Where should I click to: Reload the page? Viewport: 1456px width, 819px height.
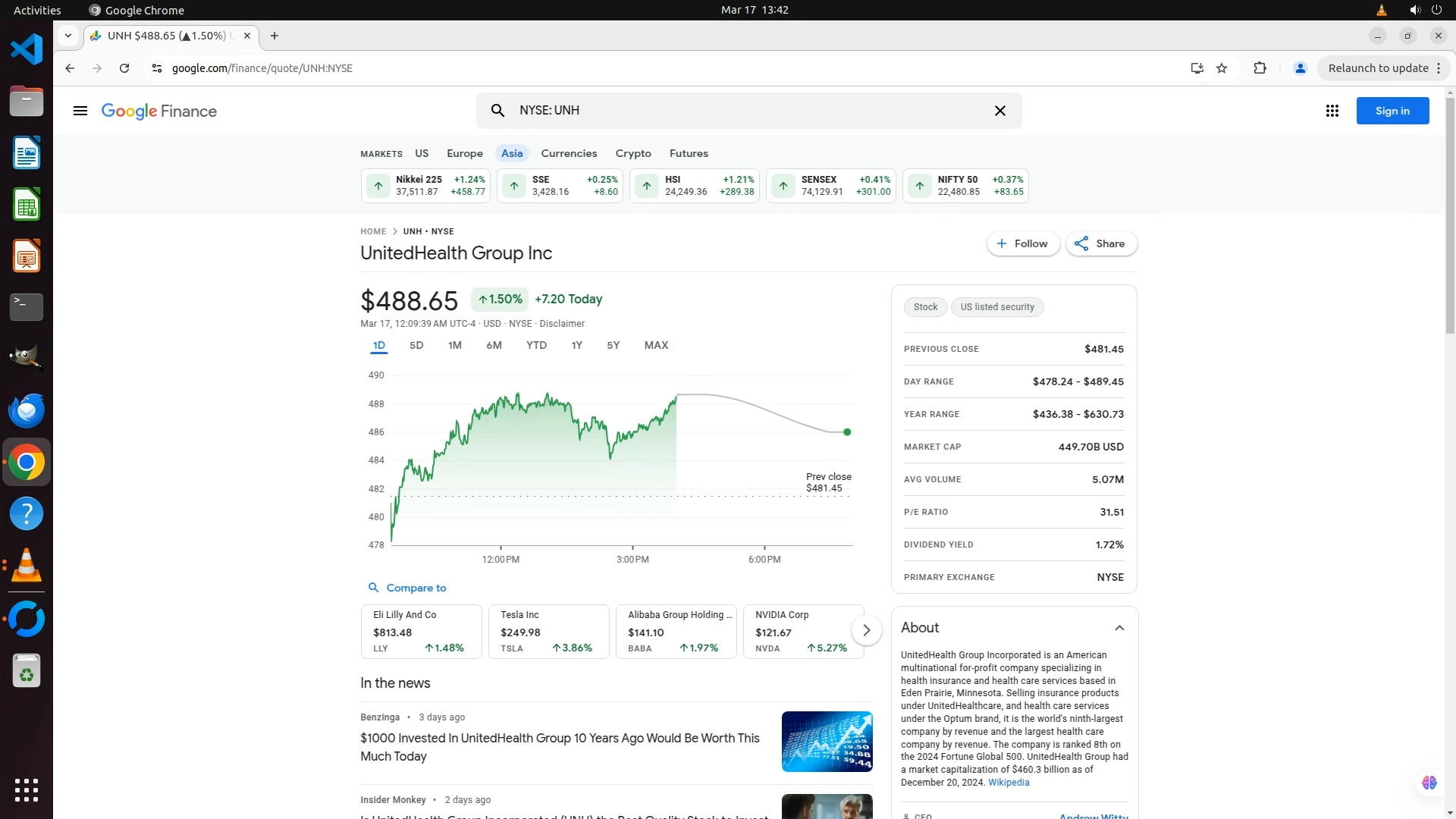[x=124, y=68]
